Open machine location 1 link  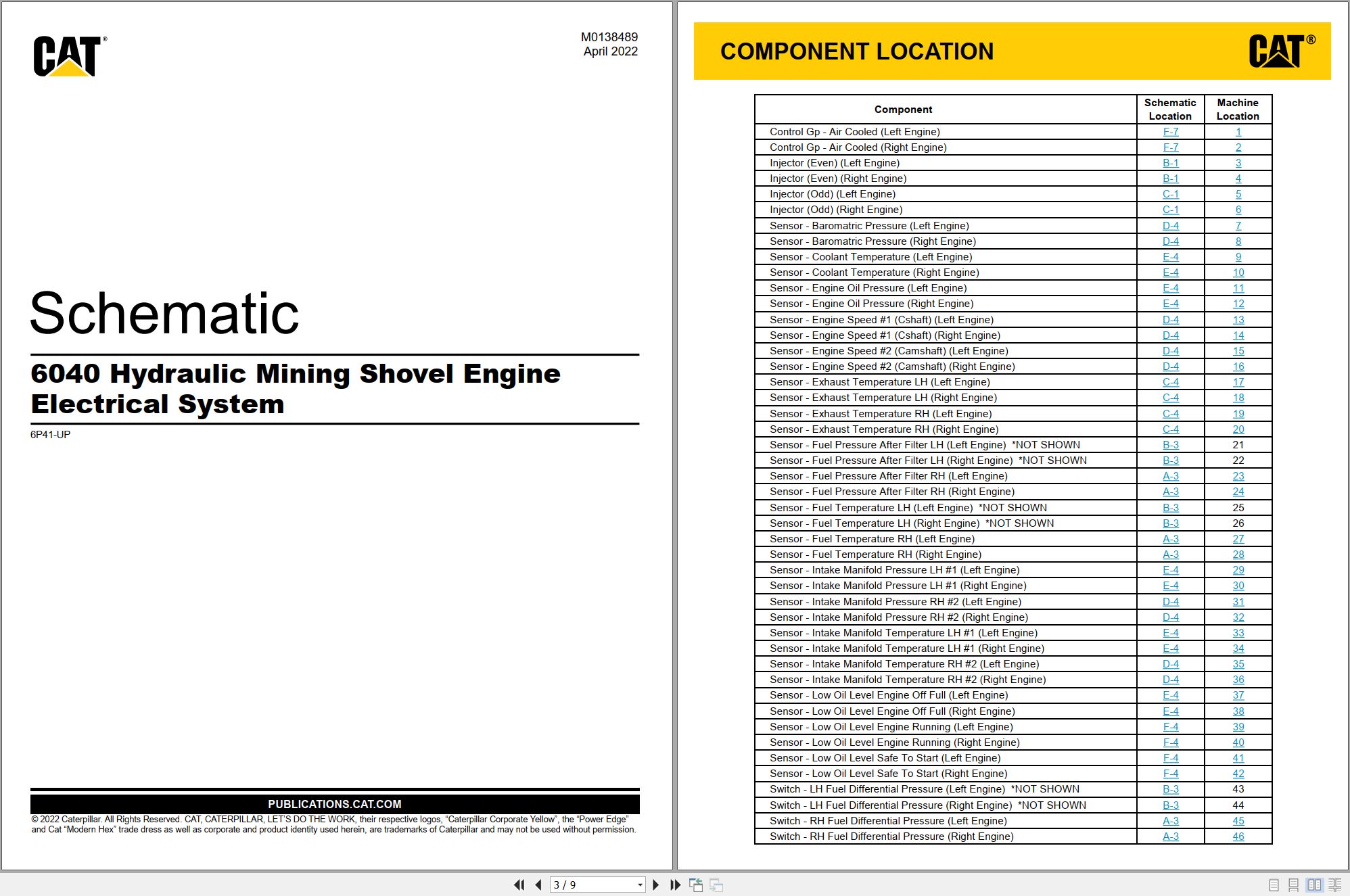1238,132
